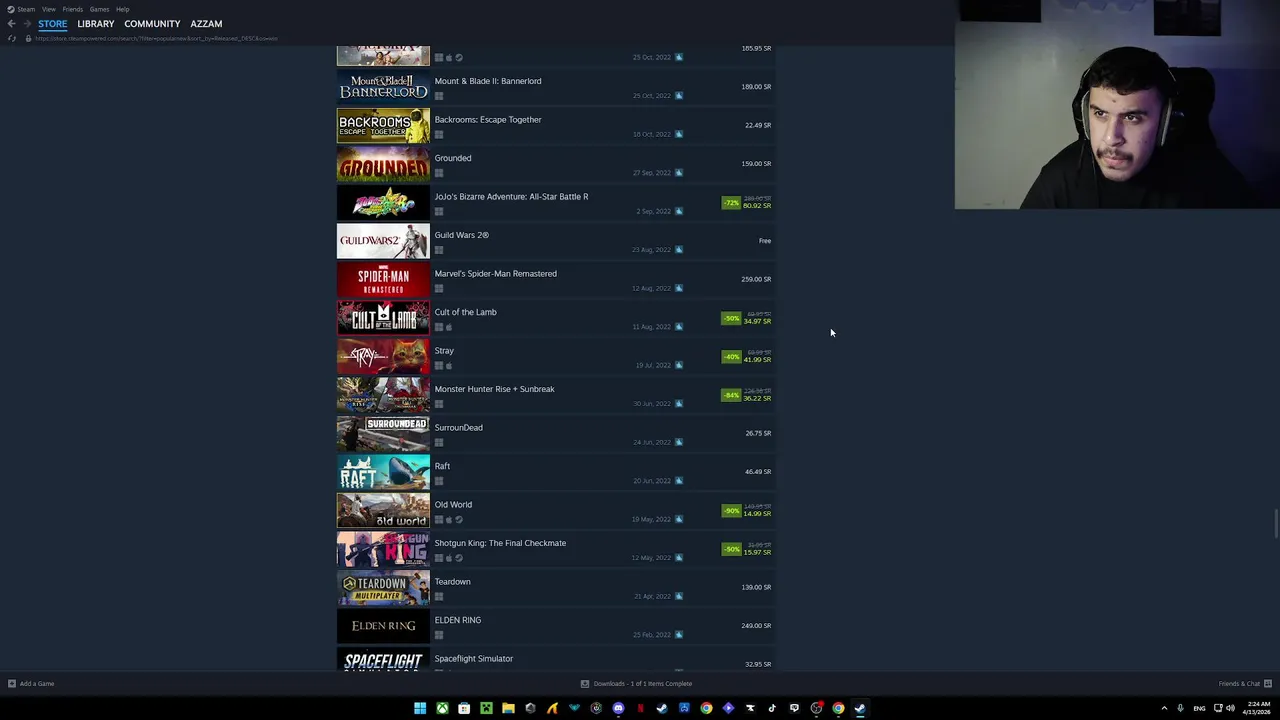Switch to the STORE tab

click(x=53, y=24)
